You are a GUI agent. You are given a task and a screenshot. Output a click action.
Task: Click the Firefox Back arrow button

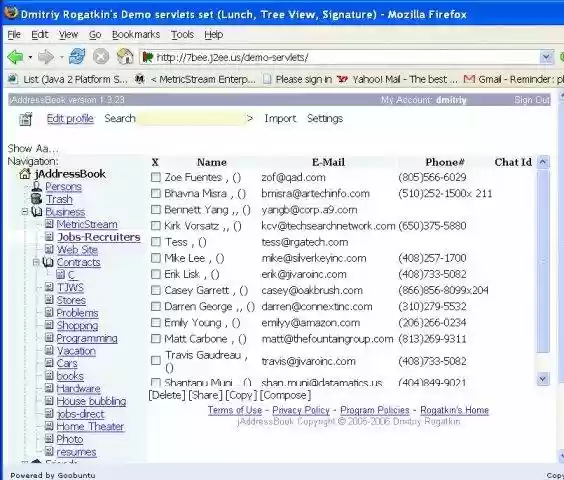[x=15, y=57]
